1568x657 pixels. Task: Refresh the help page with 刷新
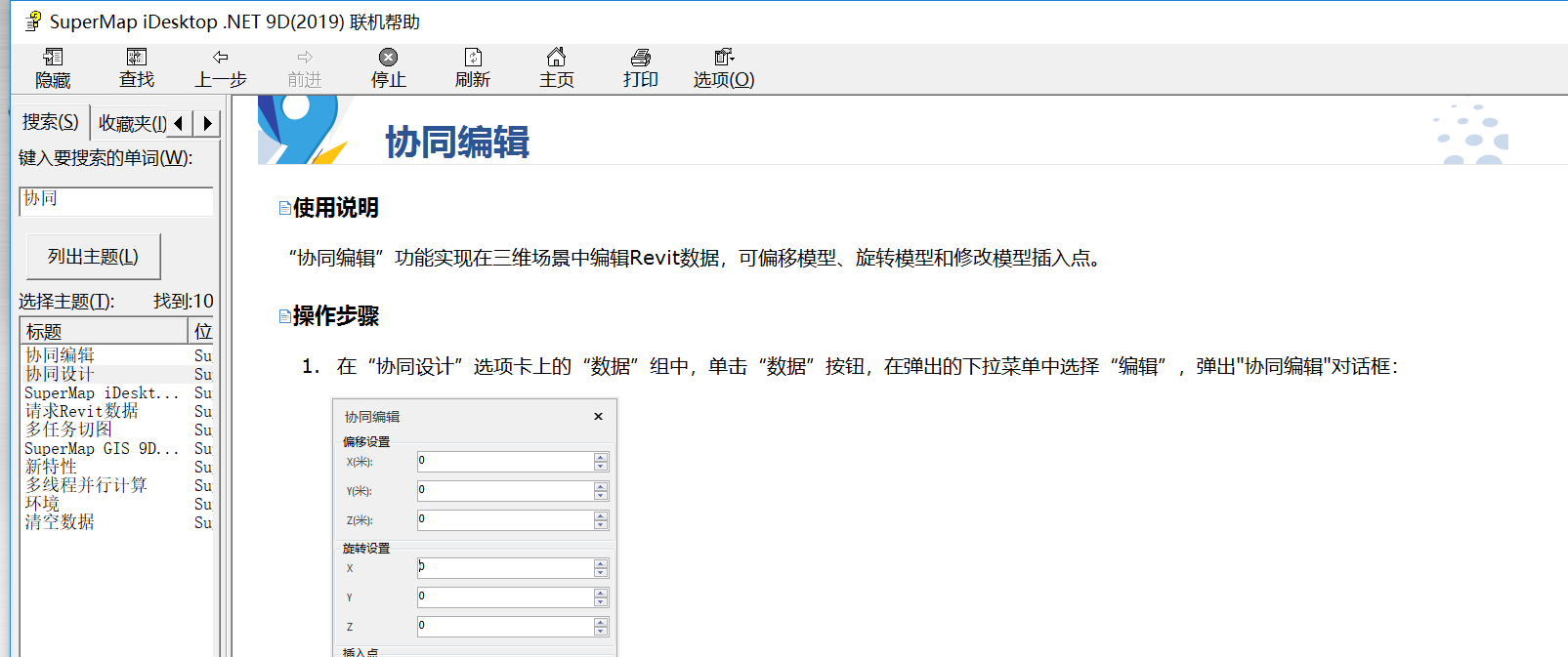pos(473,68)
